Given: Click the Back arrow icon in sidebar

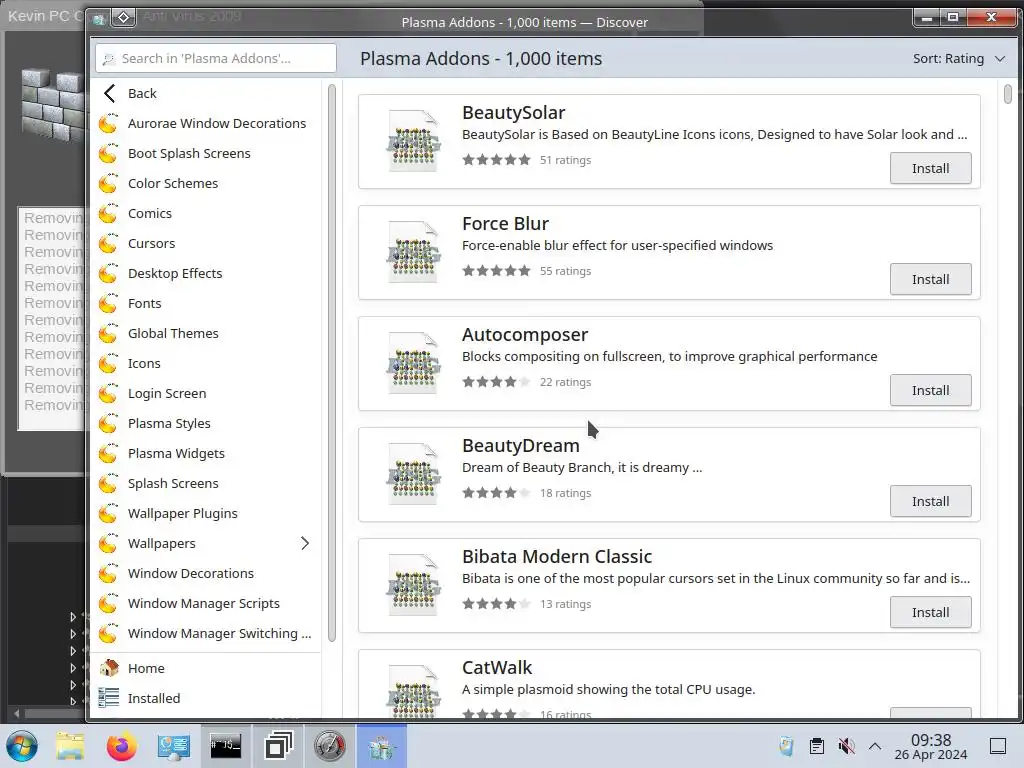Looking at the screenshot, I should pyautogui.click(x=109, y=93).
